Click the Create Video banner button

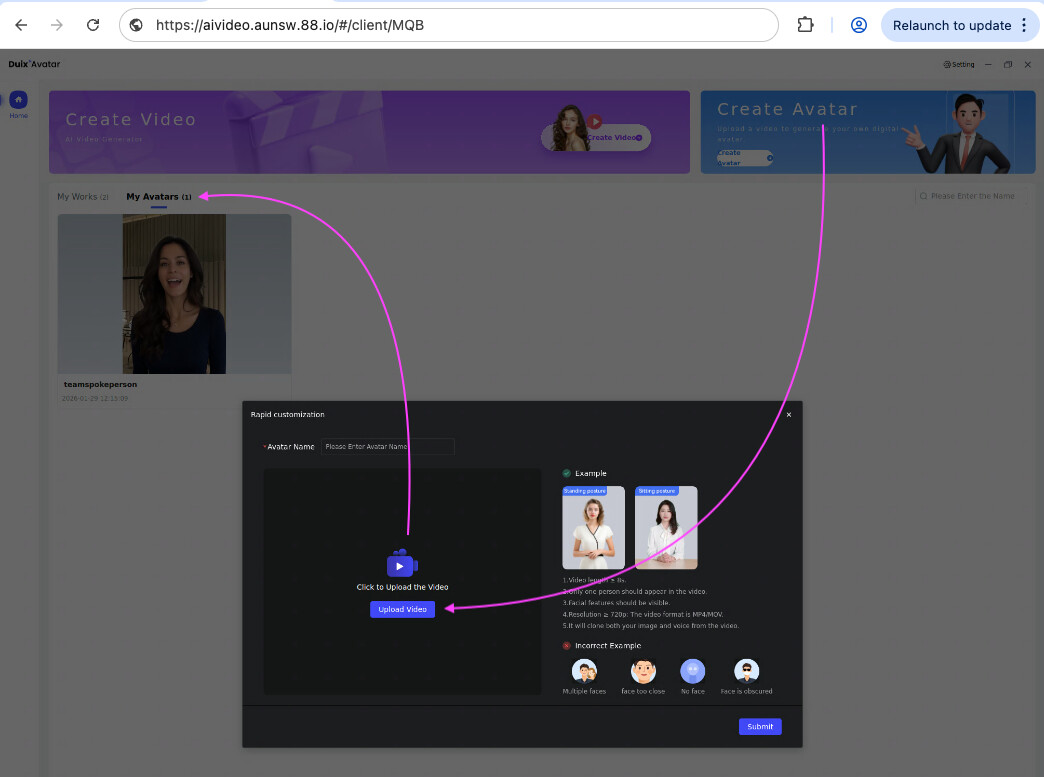pyautogui.click(x=612, y=138)
